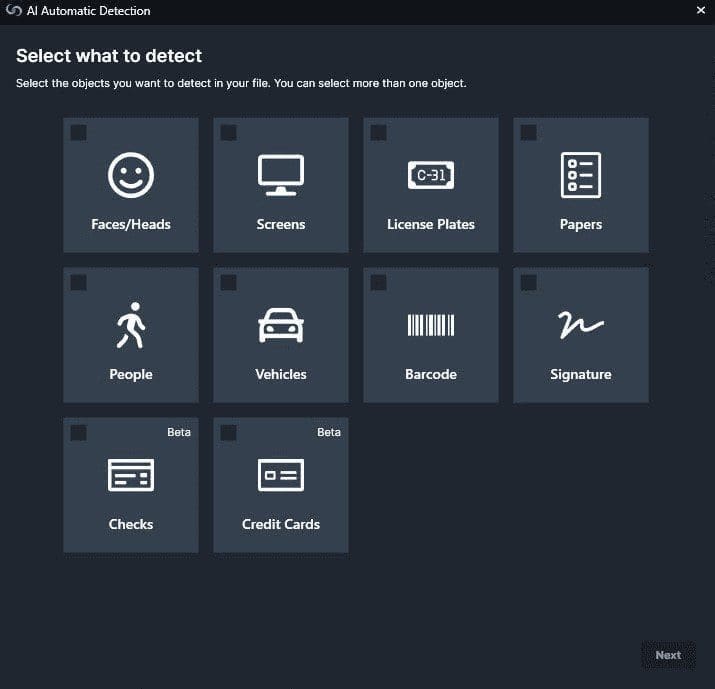The width and height of the screenshot is (715, 689).
Task: Enable the Credit Cards checkbox
Action: click(x=228, y=433)
